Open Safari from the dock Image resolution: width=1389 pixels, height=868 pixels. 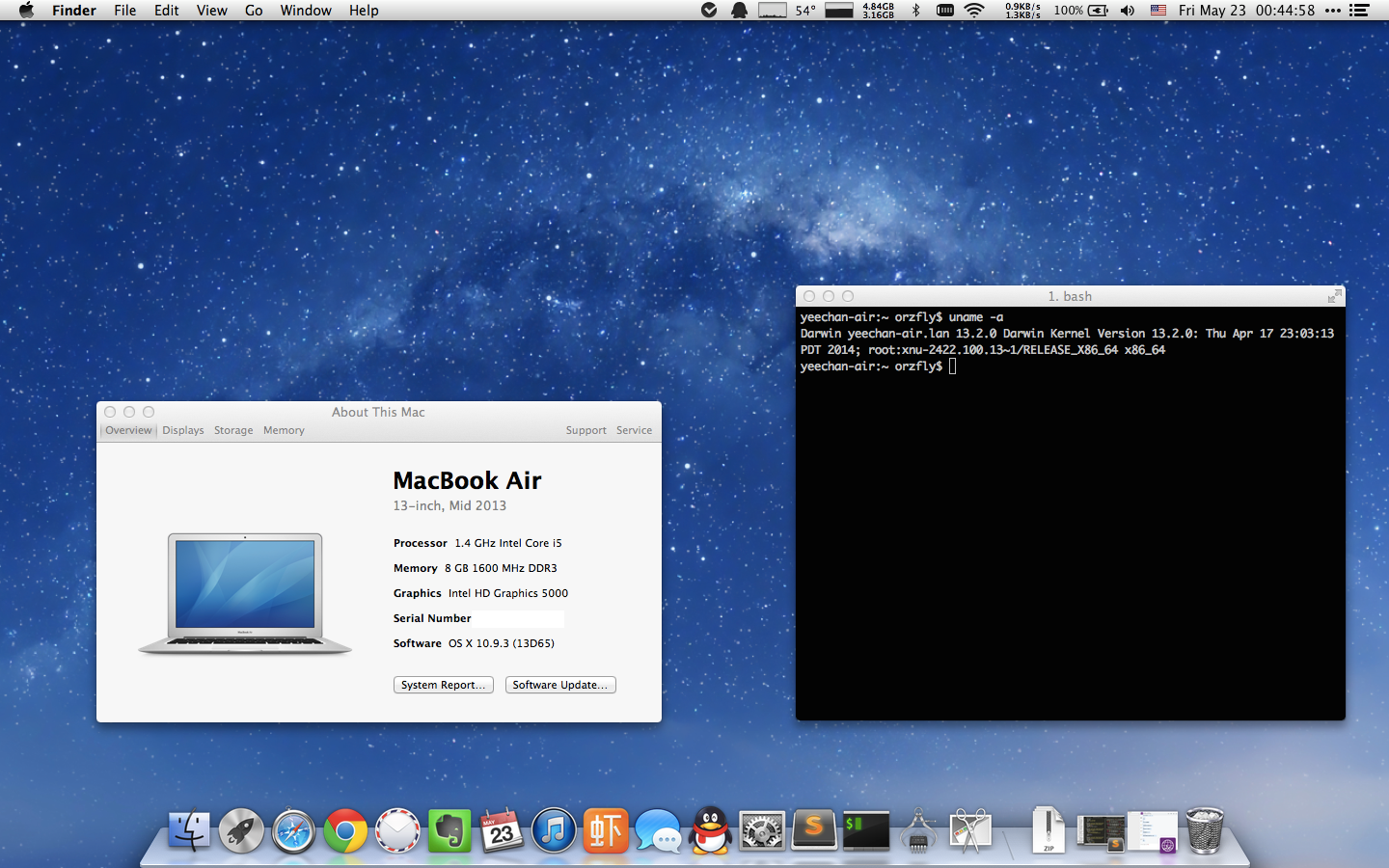click(293, 830)
